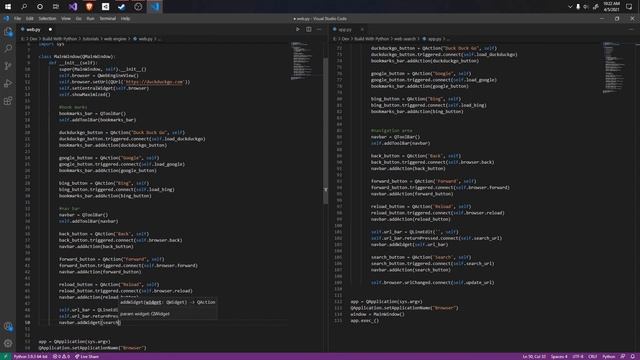Open Task View in the taskbar
The height and width of the screenshot is (360, 640).
pos(56,7)
